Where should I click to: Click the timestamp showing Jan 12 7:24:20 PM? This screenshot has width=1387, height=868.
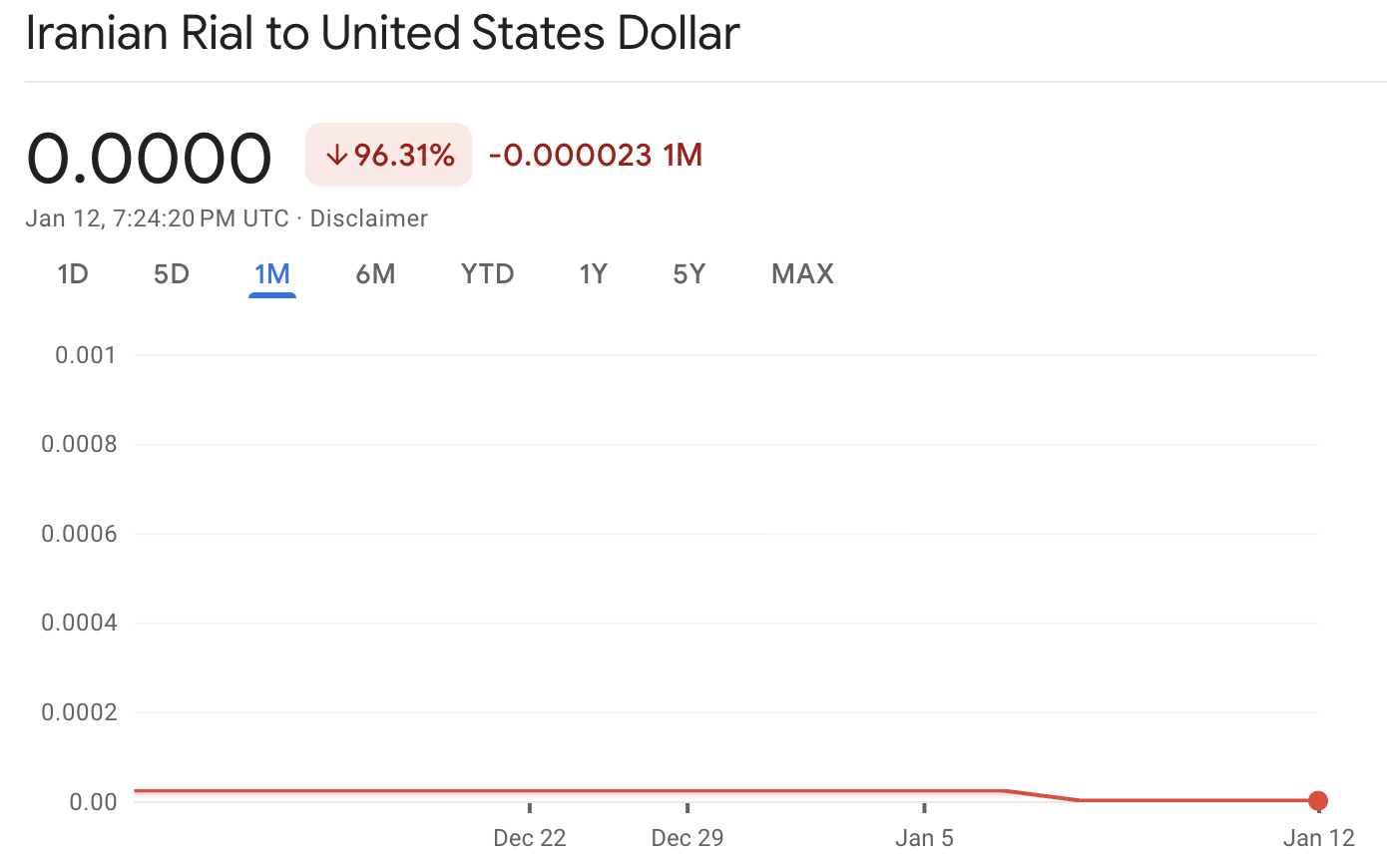click(156, 218)
